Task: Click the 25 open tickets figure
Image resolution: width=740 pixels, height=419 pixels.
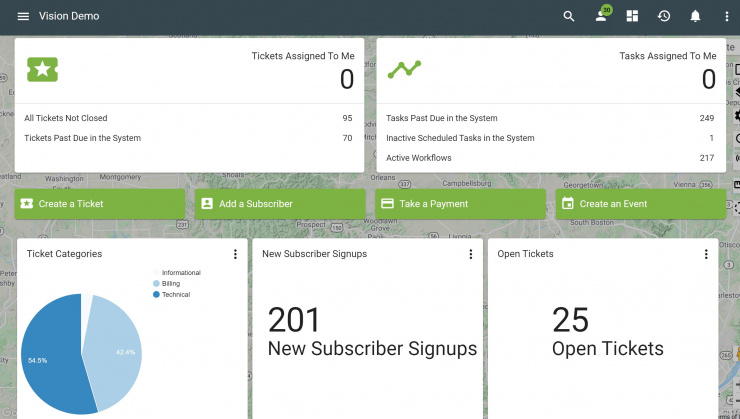Action: coord(571,320)
